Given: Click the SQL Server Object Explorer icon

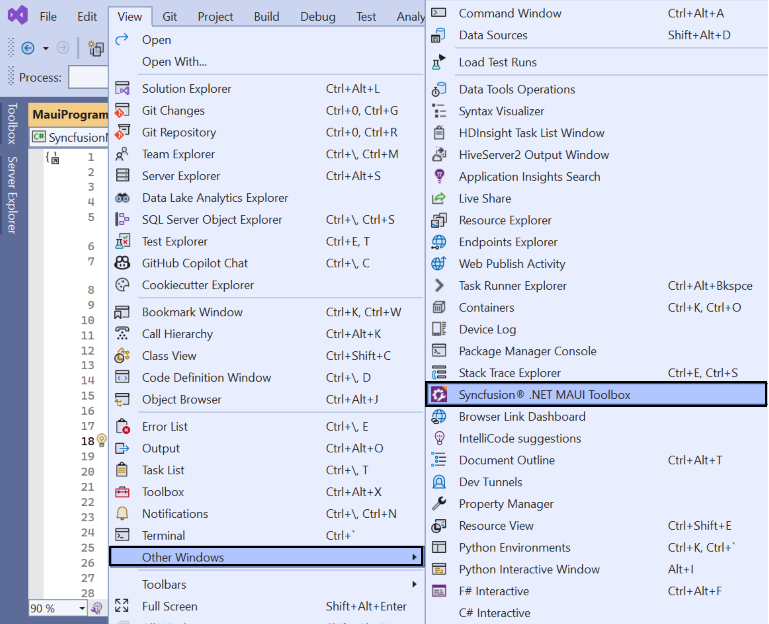Looking at the screenshot, I should click(122, 219).
